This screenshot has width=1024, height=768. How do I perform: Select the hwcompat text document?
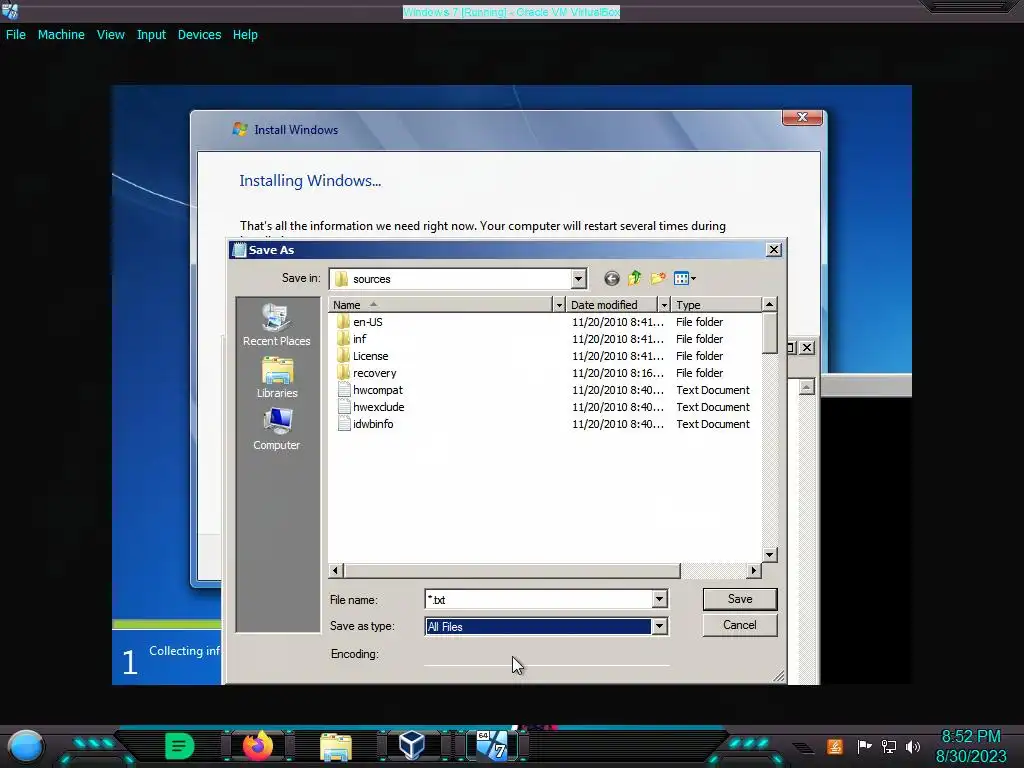pyautogui.click(x=377, y=390)
